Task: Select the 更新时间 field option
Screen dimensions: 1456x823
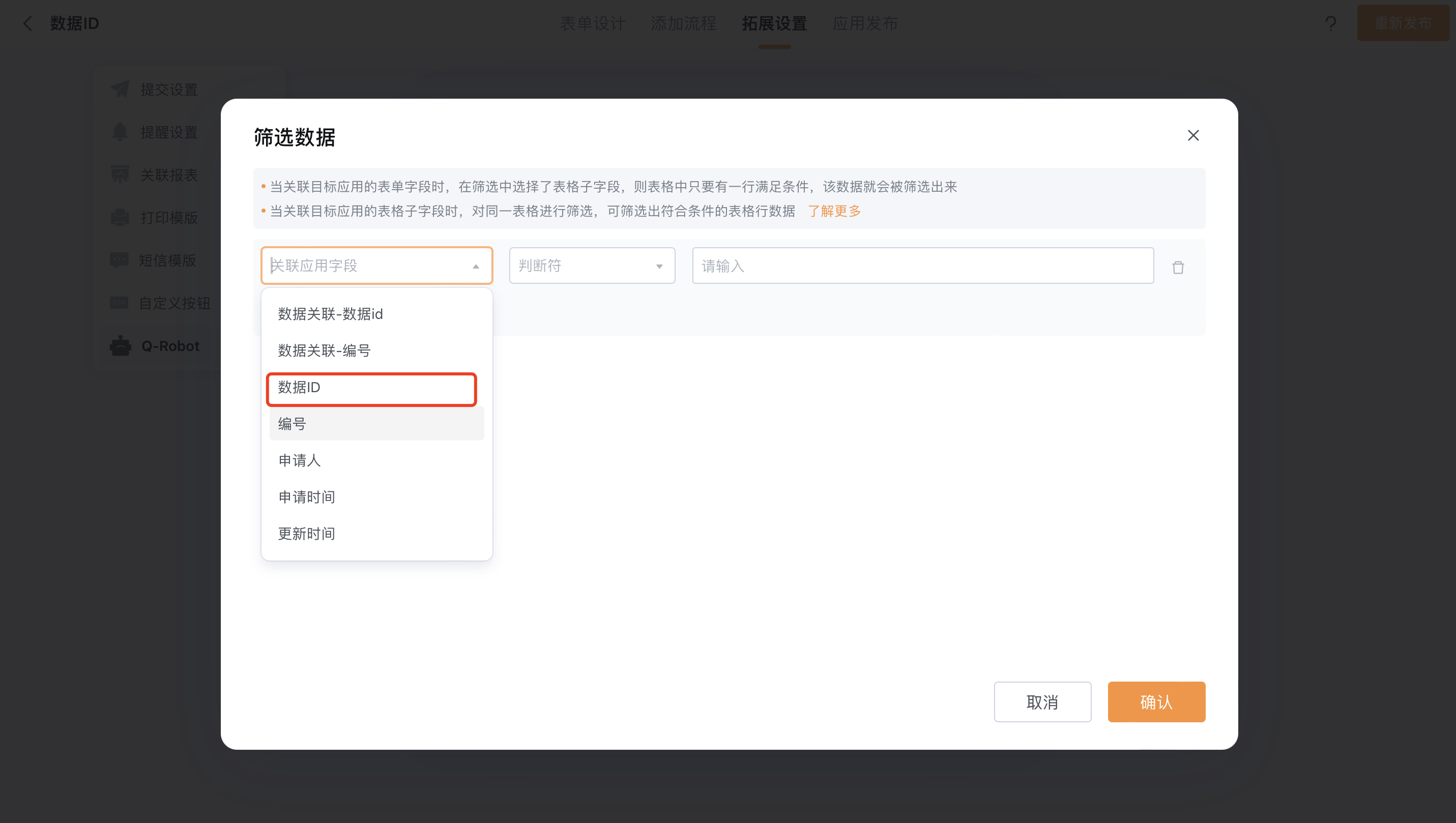Action: [376, 534]
